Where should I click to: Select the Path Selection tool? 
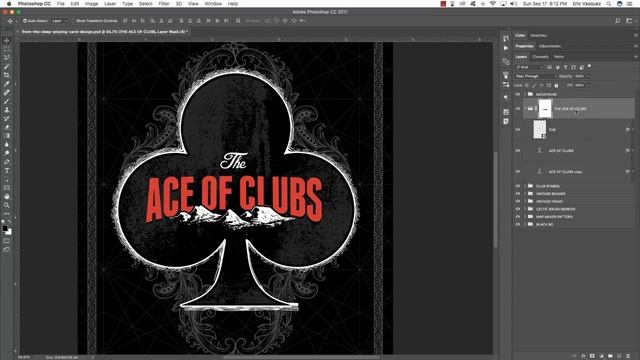[7, 179]
